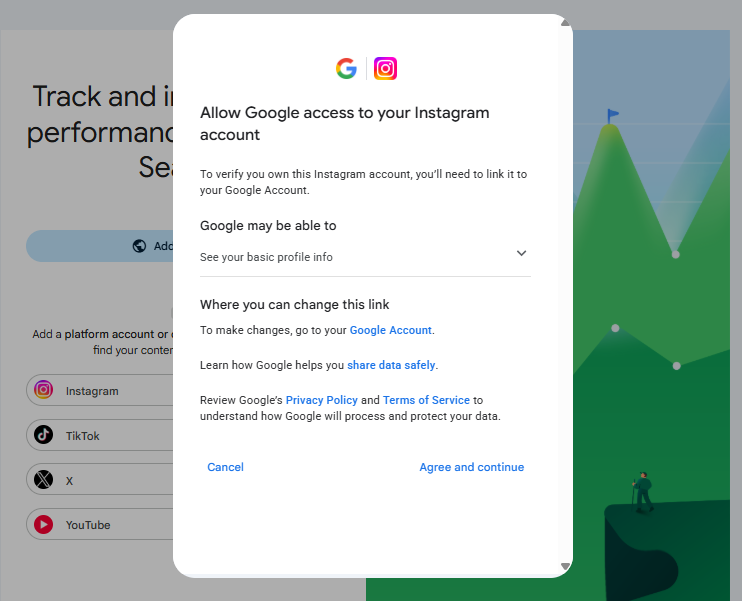
Task: Click 'Google may be able to' heading
Action: (x=268, y=225)
